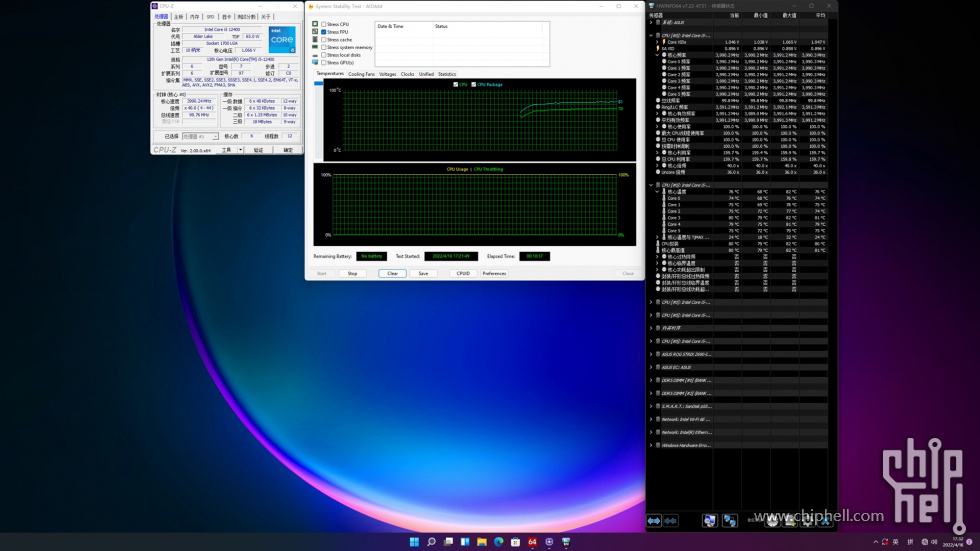This screenshot has height=551, width=980.
Task: Switch to the SPD tab in CPU-Z
Action: point(211,17)
